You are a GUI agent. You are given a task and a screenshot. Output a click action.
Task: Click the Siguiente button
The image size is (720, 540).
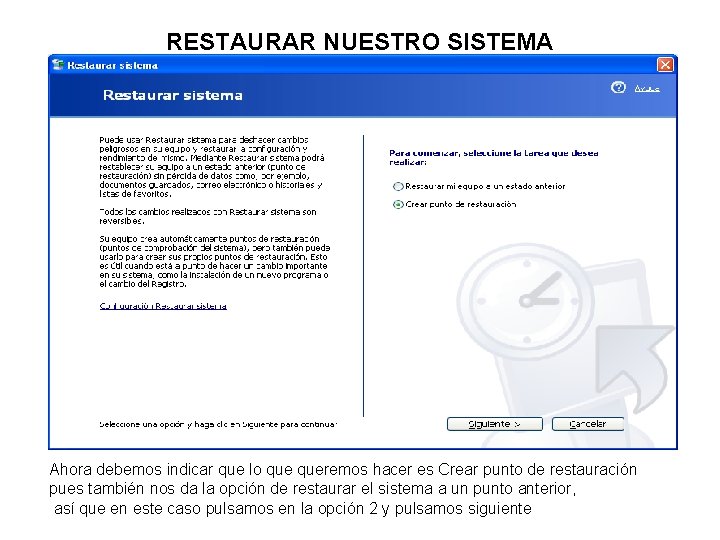(495, 424)
